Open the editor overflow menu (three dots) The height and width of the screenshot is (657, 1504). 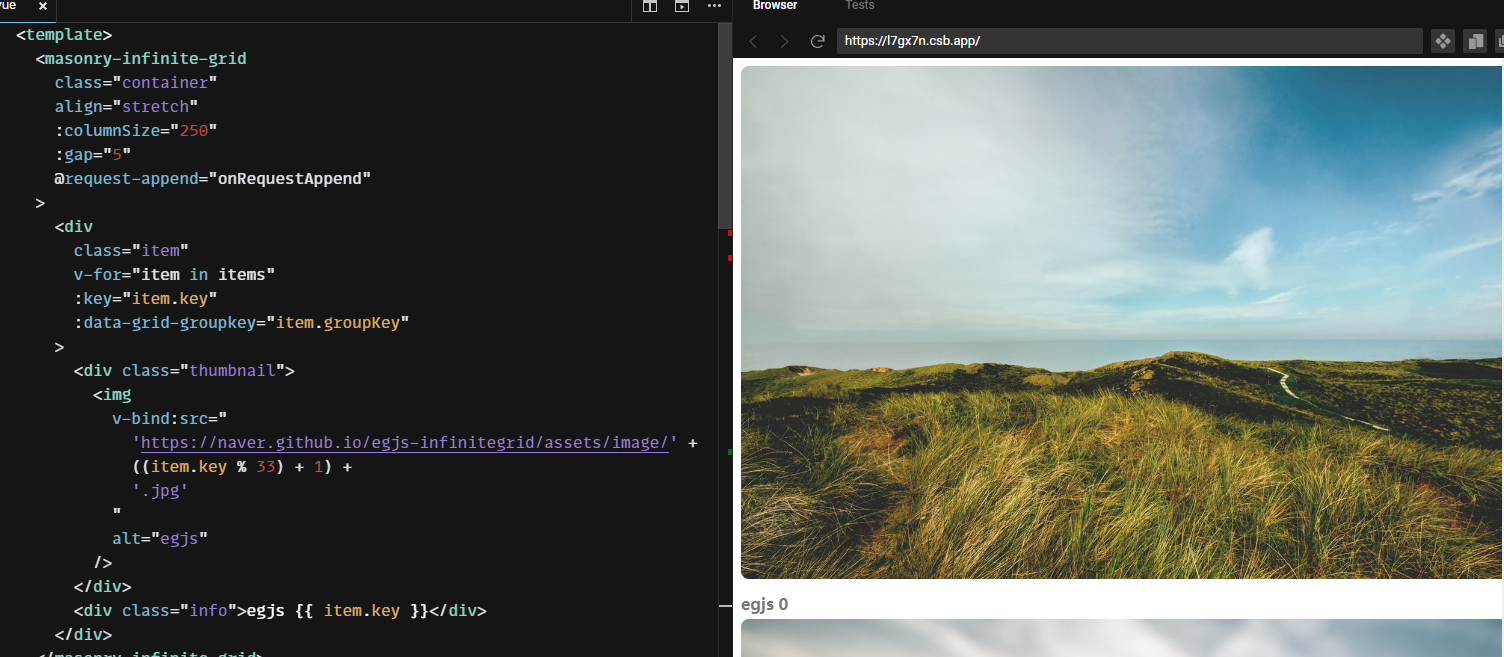click(x=714, y=7)
